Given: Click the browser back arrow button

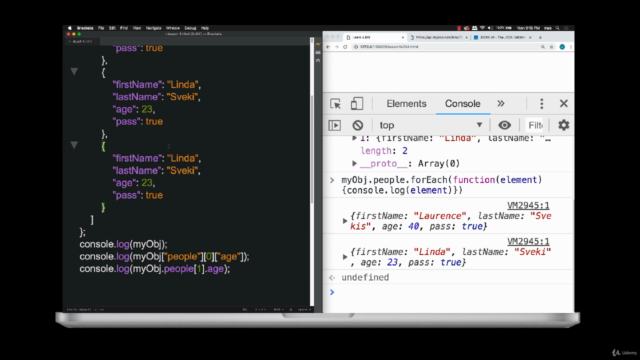Looking at the screenshot, I should click(x=328, y=47).
